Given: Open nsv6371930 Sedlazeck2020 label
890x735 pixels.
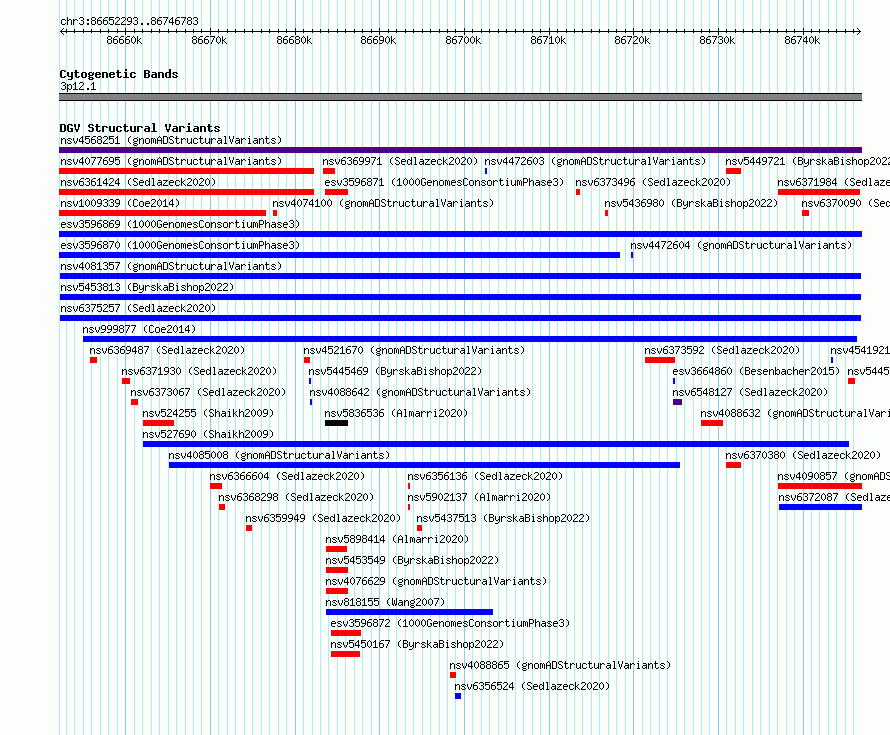Looking at the screenshot, I should (199, 371).
